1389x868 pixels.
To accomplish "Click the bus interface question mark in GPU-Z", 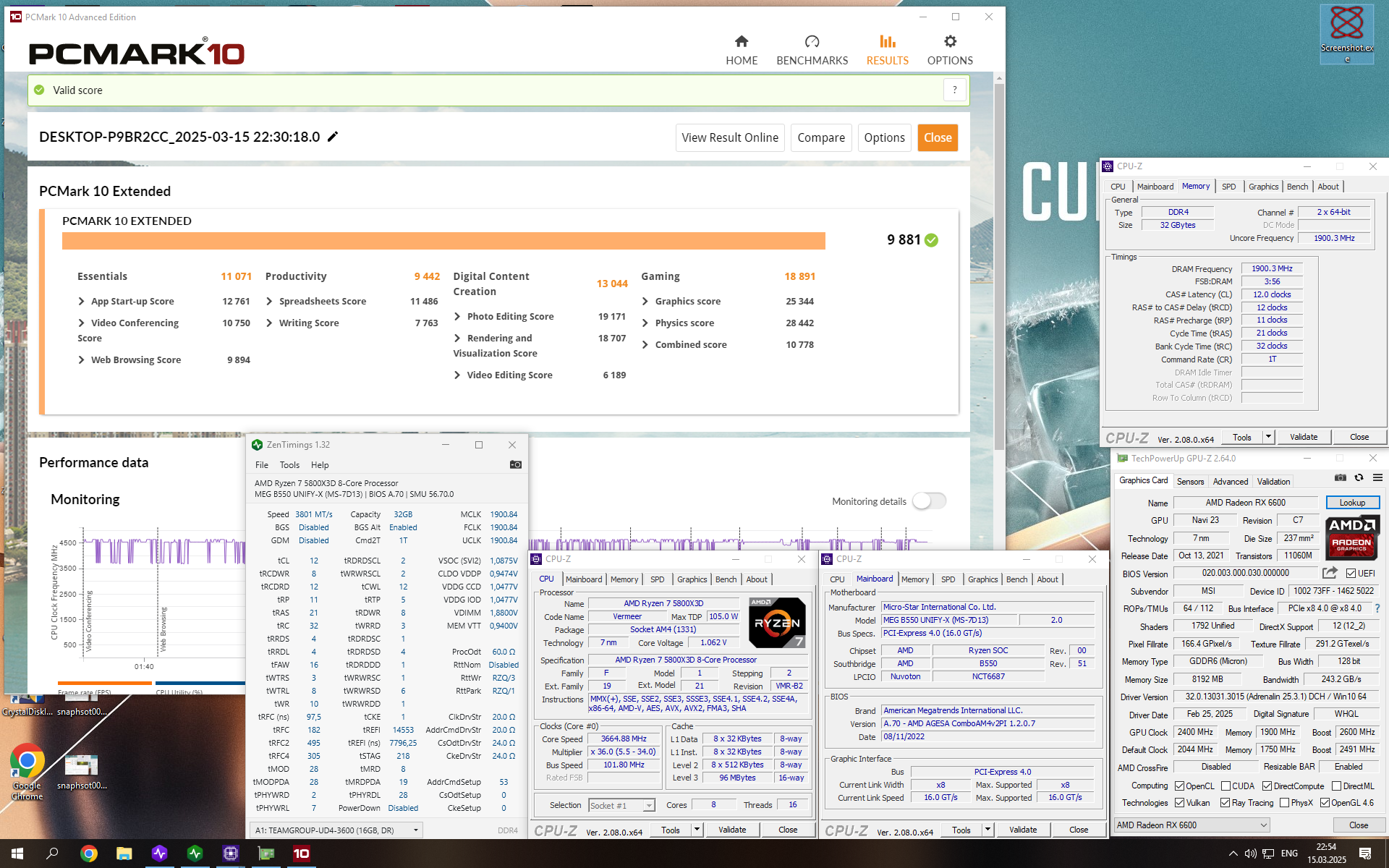I will coord(1377,608).
